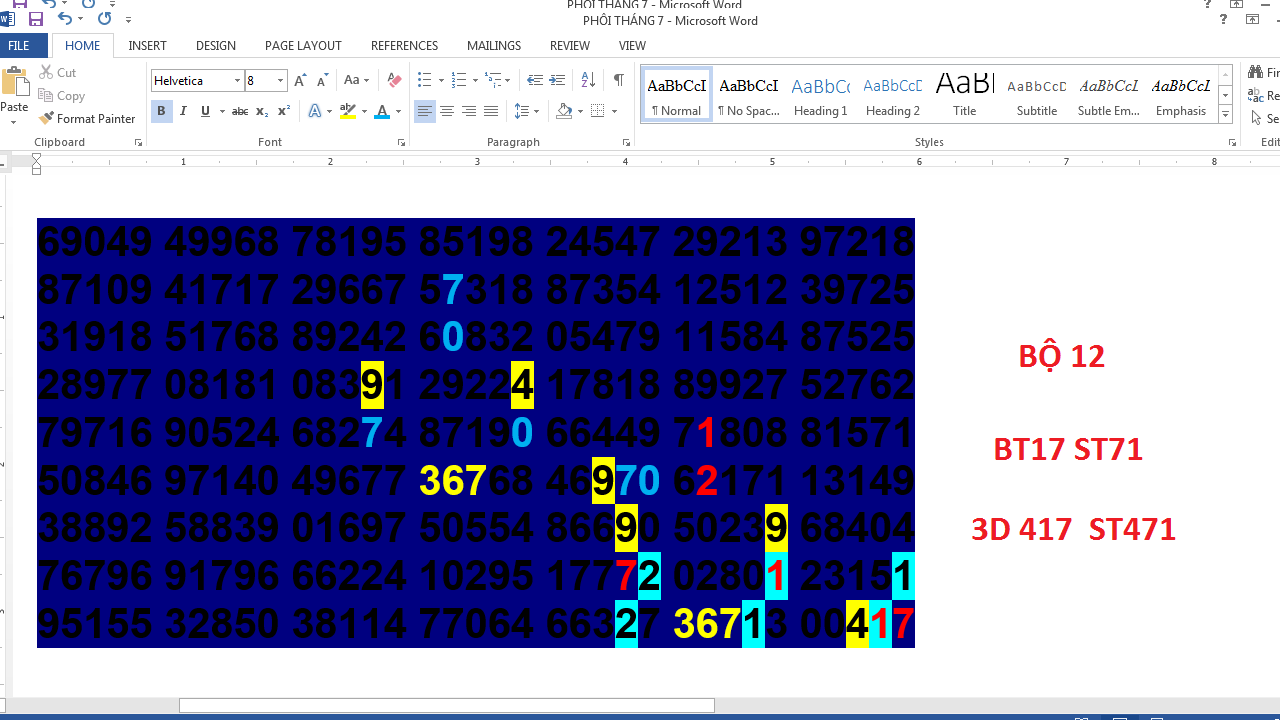Click the red text BỘ 12
This screenshot has width=1280, height=720.
pyautogui.click(x=1062, y=355)
